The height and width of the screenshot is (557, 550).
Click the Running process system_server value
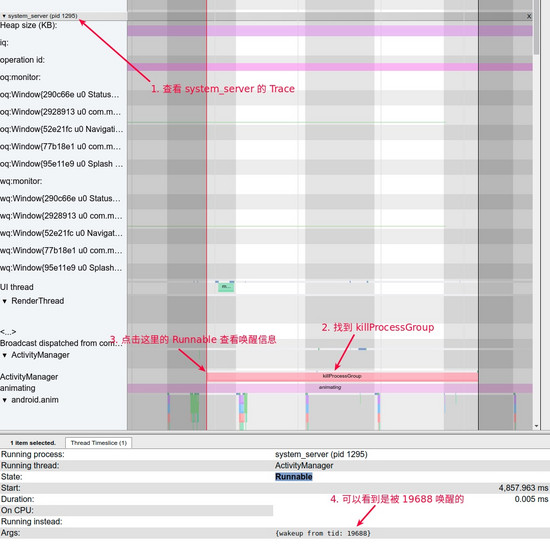pyautogui.click(x=321, y=454)
